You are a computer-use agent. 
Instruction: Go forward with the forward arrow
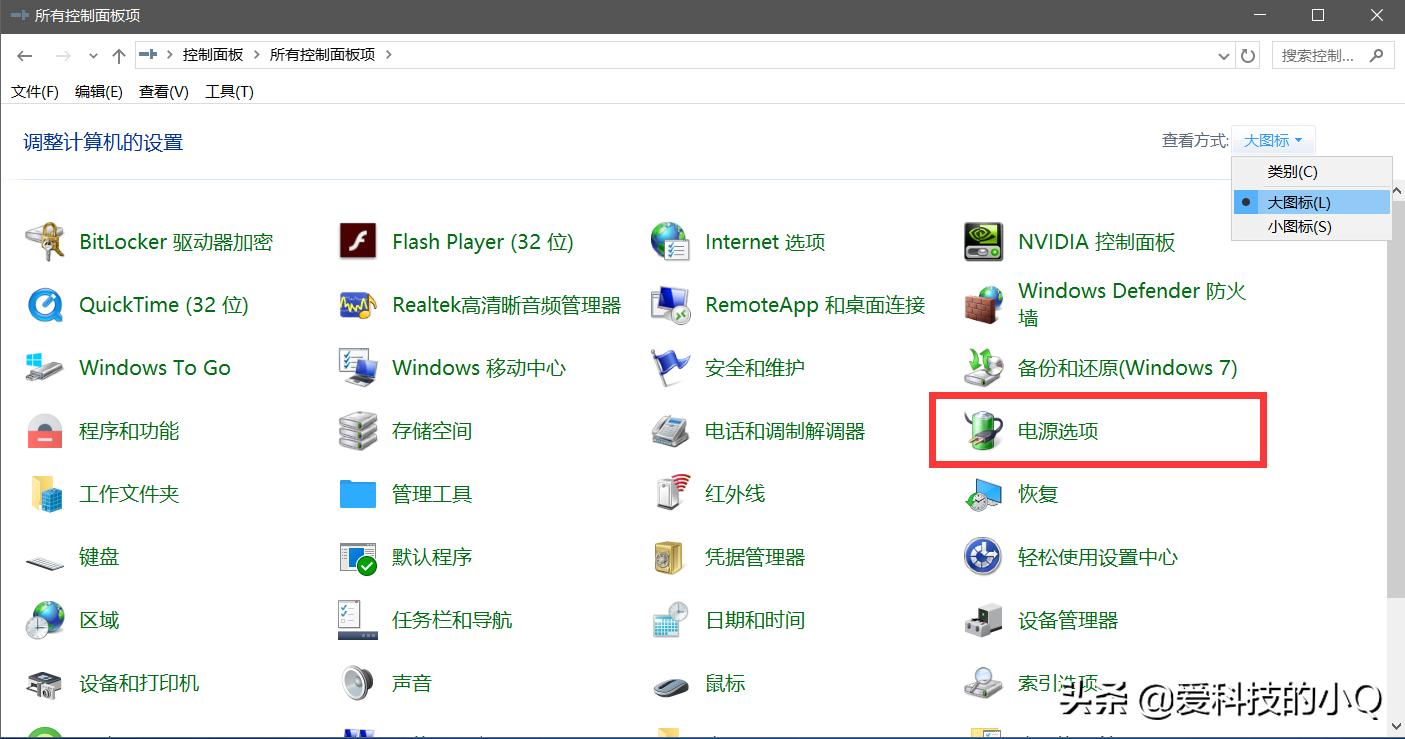click(62, 56)
